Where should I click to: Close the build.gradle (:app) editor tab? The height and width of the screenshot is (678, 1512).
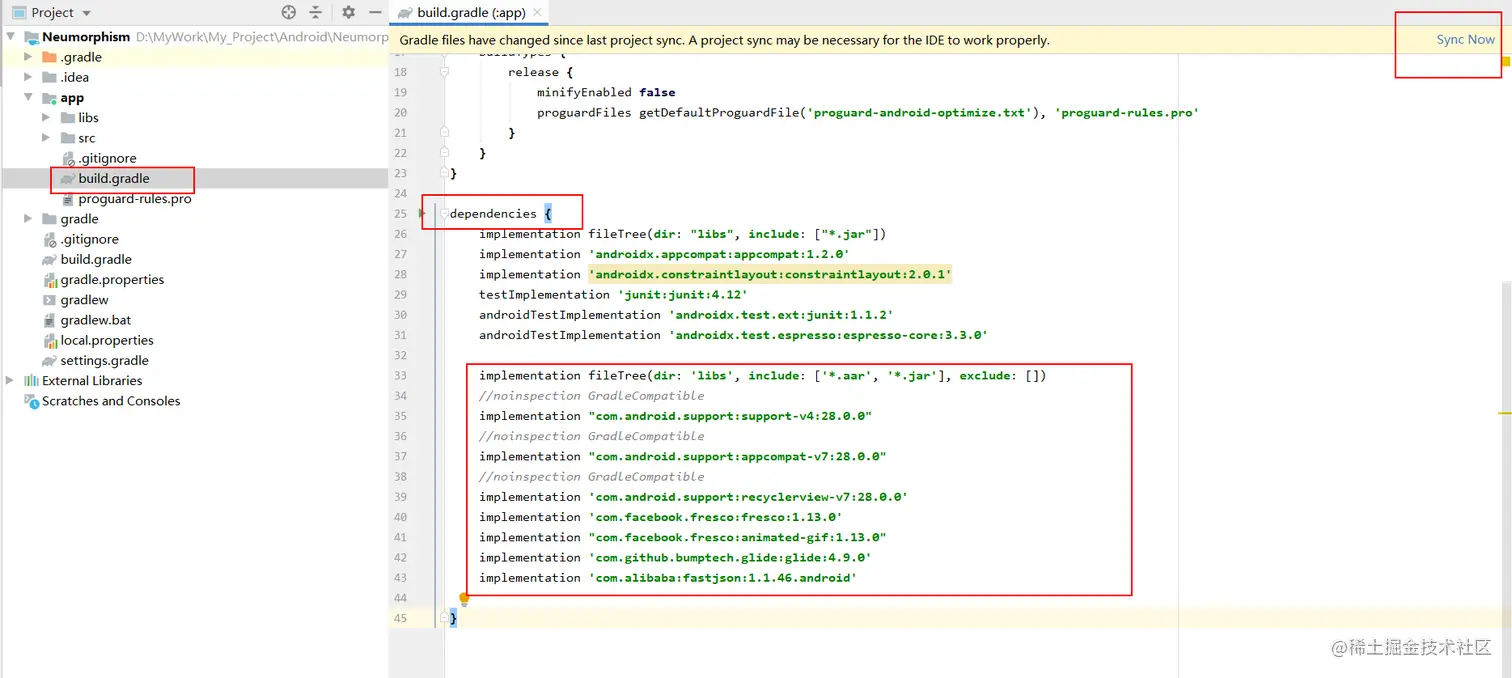538,13
